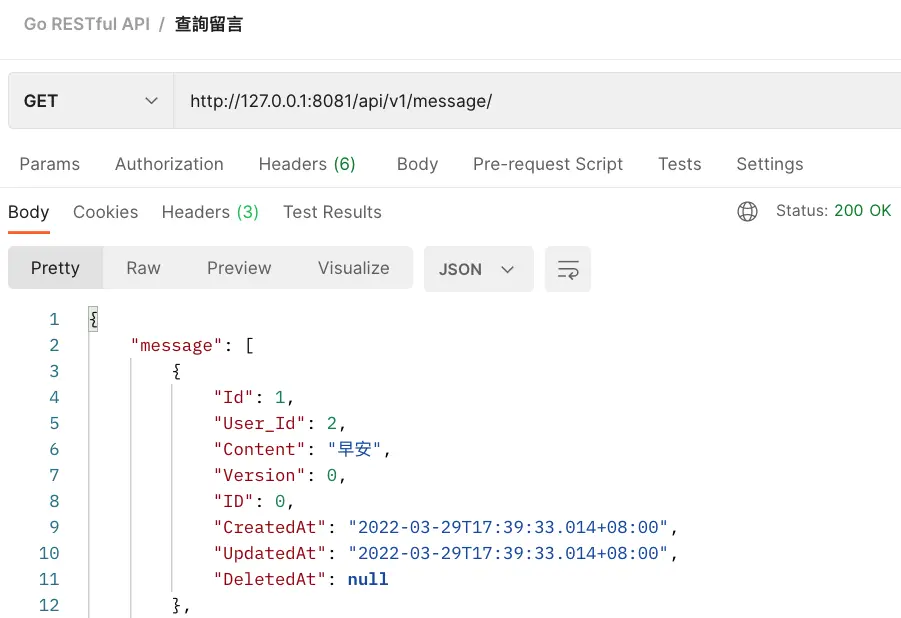Click the GET dropdown chevron arrow
Screen dimensions: 901x618
pos(151,101)
